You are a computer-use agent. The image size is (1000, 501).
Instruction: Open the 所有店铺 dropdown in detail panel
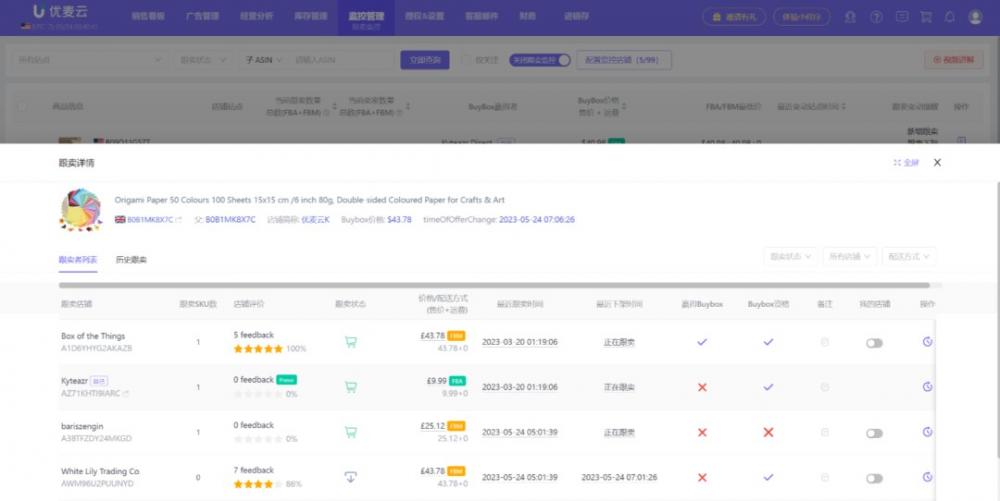(x=849, y=256)
